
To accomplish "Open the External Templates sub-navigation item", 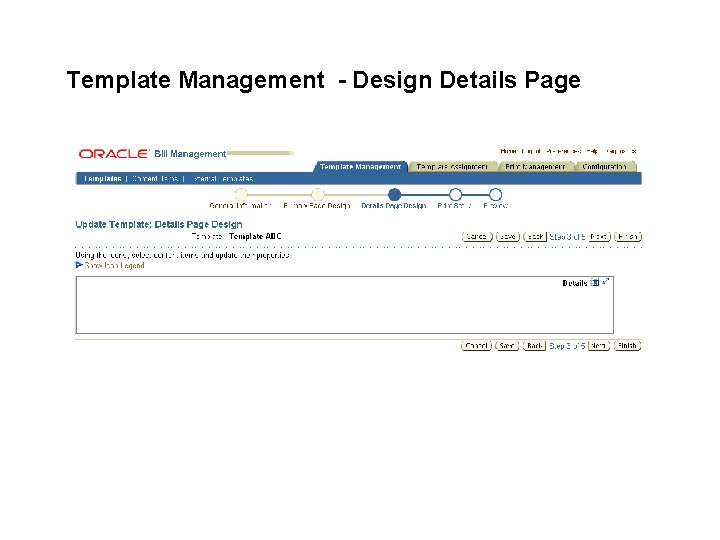I will [222, 179].
